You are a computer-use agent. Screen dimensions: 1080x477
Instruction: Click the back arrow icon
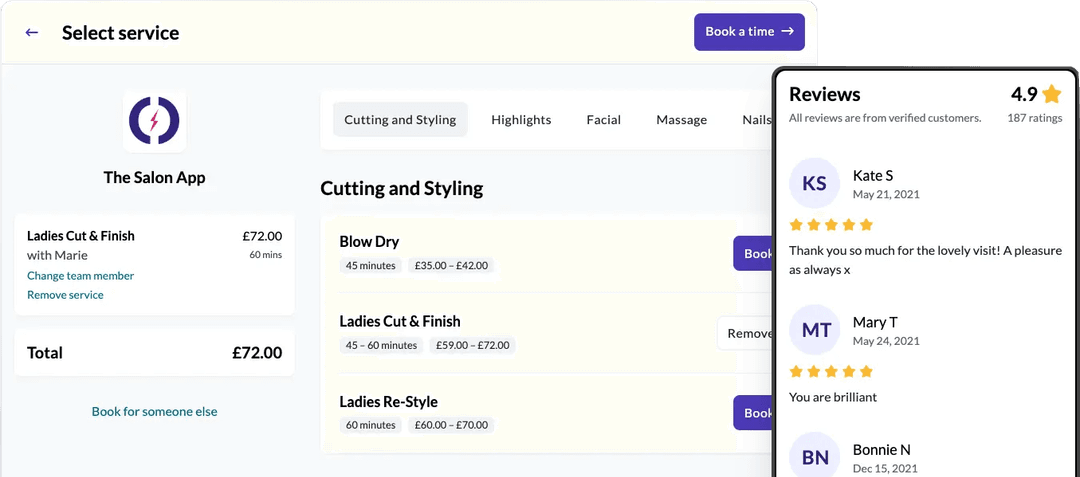click(32, 32)
